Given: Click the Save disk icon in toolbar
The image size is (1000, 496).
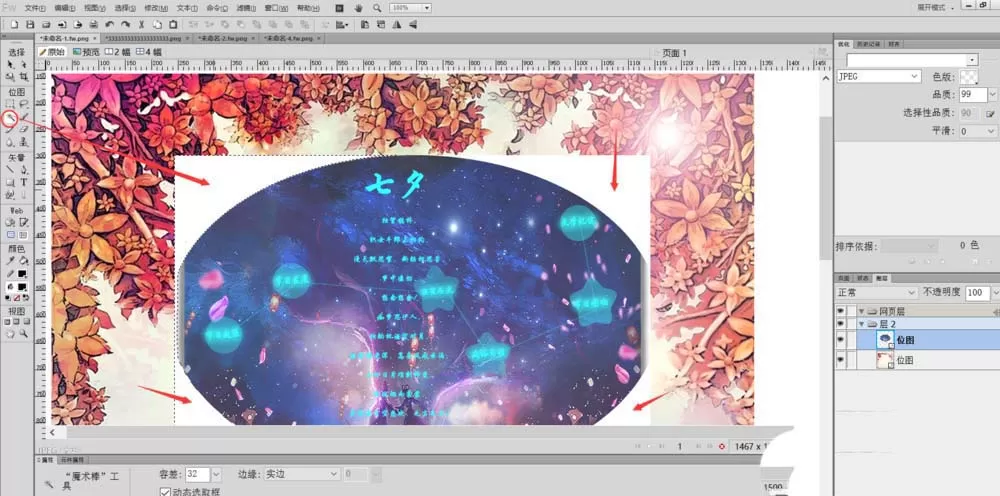Looking at the screenshot, I should tap(29, 25).
